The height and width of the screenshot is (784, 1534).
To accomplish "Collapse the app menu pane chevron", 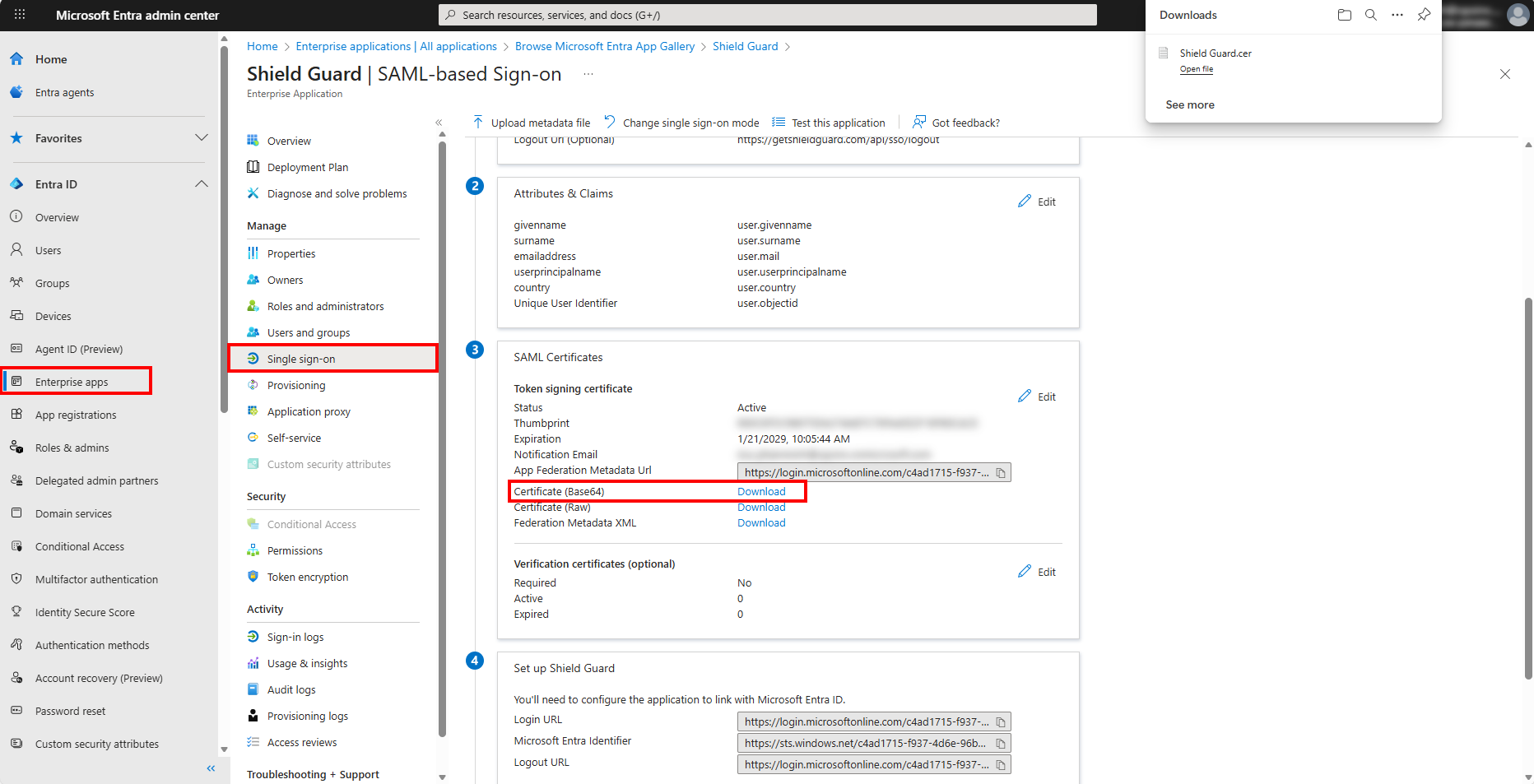I will pos(439,123).
